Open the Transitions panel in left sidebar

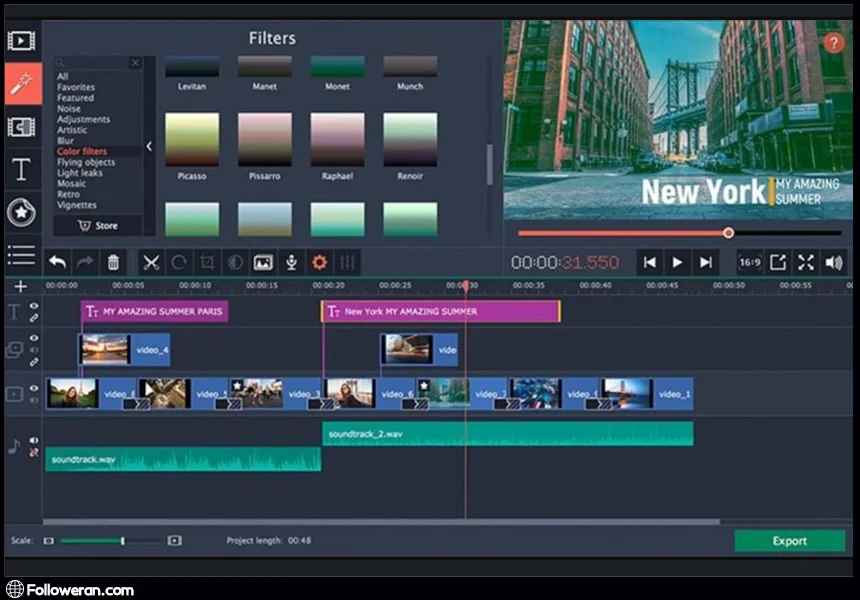click(x=21, y=126)
